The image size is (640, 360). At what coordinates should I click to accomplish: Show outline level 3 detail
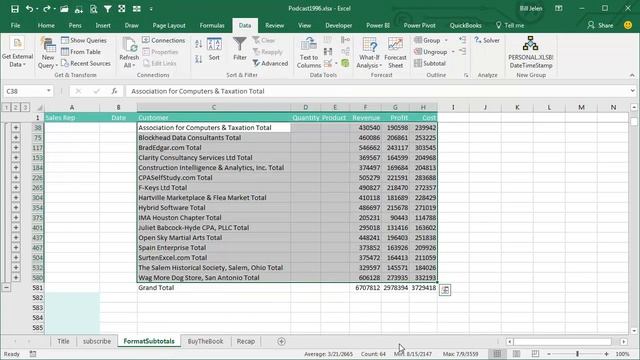pyautogui.click(x=25, y=107)
